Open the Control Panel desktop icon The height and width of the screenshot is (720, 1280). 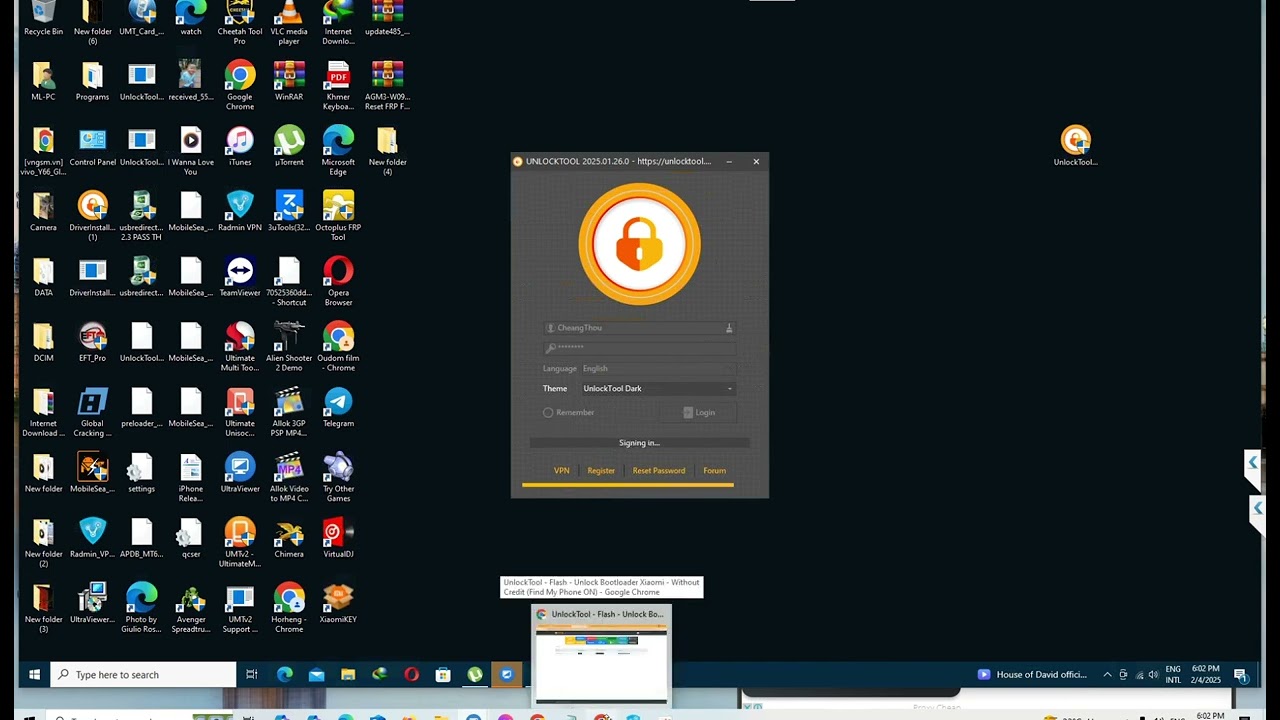tap(92, 146)
